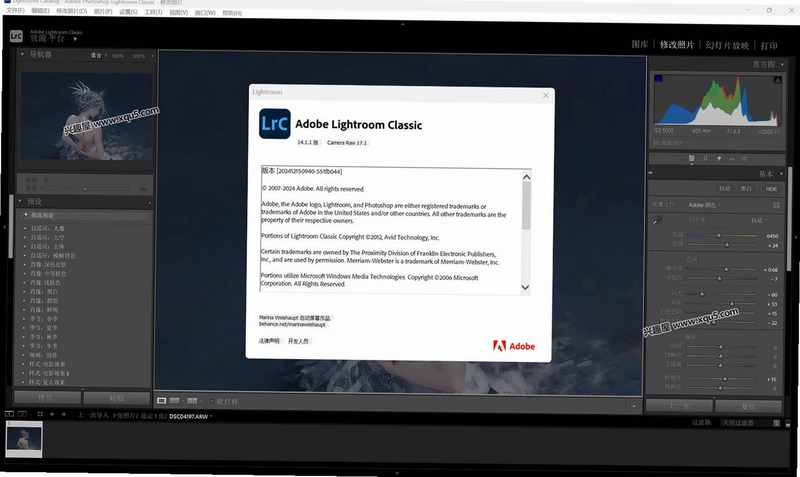Open the Adobe Color profile dropdown
The image size is (800, 477).
coord(705,205)
